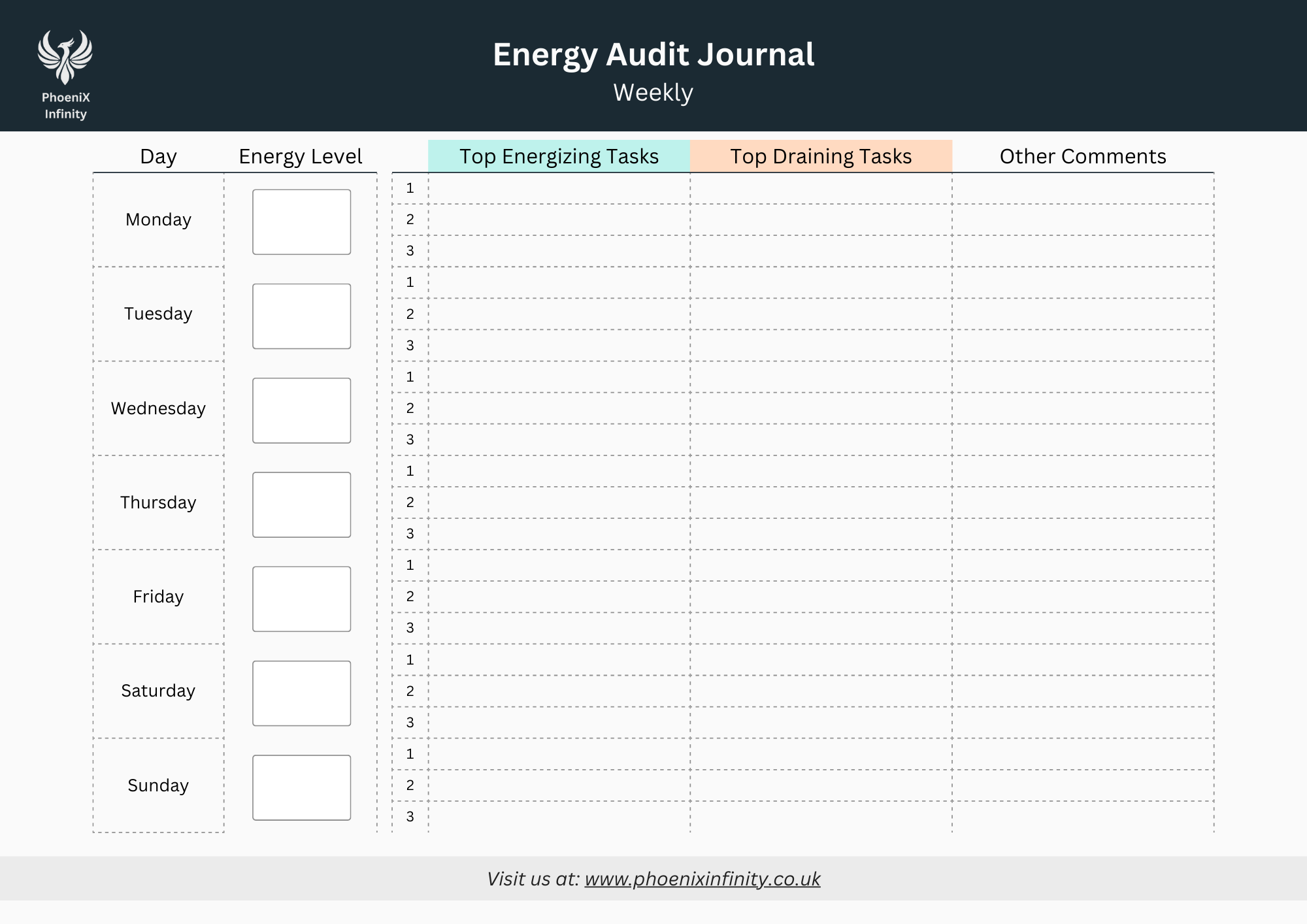Open the www.phoenixinfinity.co.uk link
This screenshot has width=1307, height=924.
click(x=702, y=879)
